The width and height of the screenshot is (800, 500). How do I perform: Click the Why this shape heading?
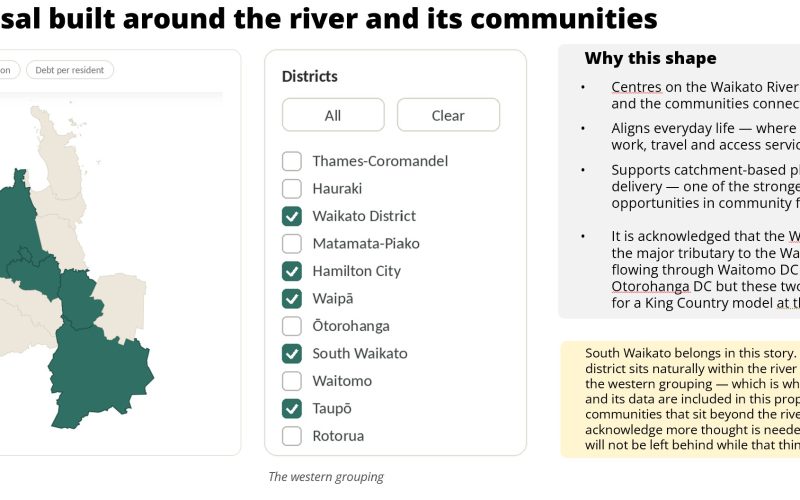click(651, 58)
